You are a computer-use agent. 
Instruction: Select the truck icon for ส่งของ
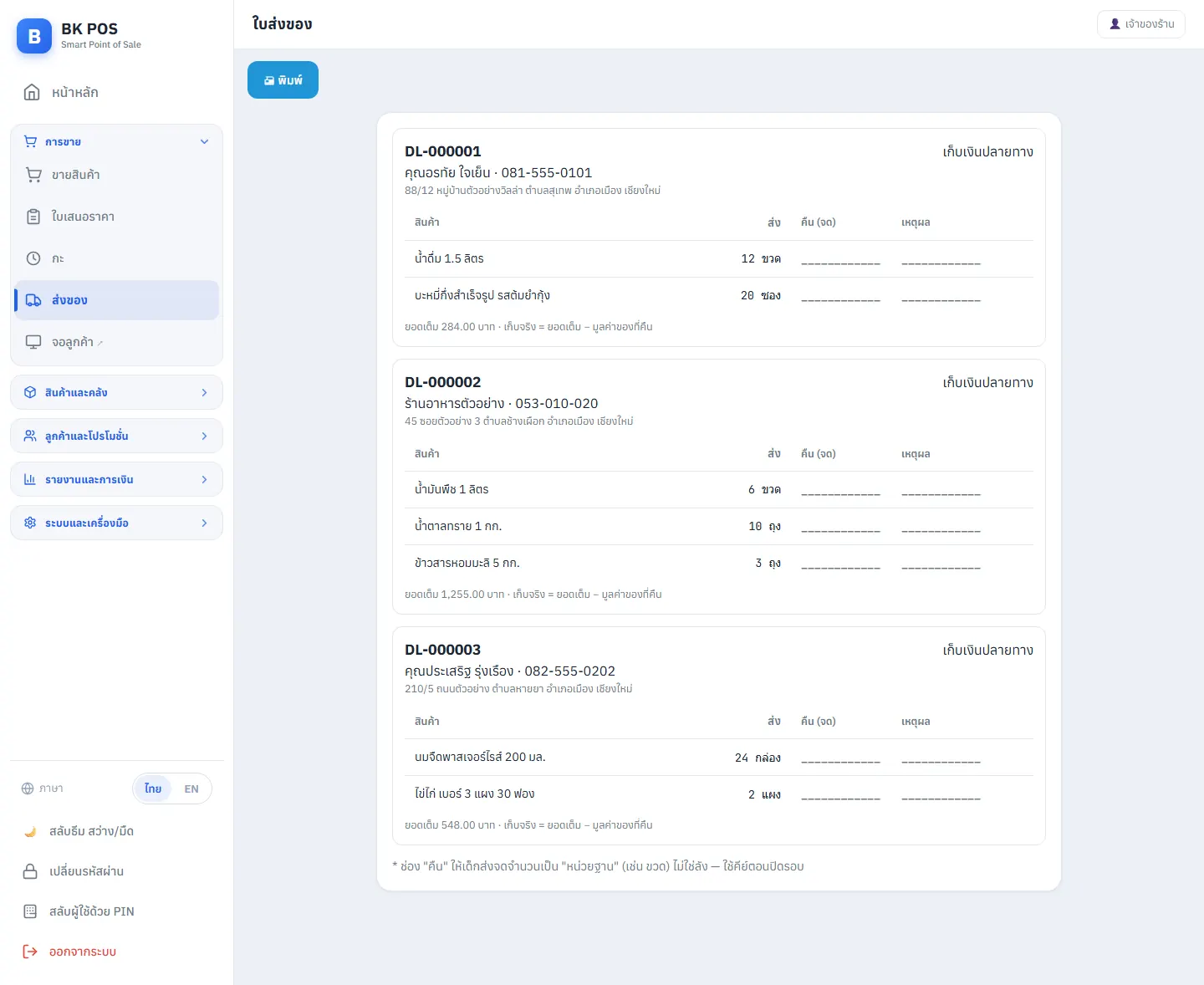click(x=33, y=300)
